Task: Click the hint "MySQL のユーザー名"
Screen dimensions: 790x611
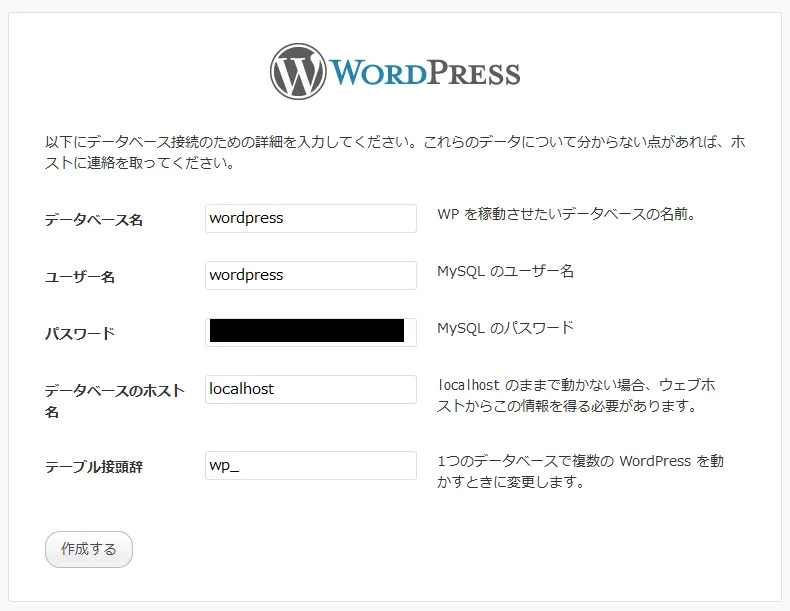Action: pyautogui.click(x=505, y=271)
